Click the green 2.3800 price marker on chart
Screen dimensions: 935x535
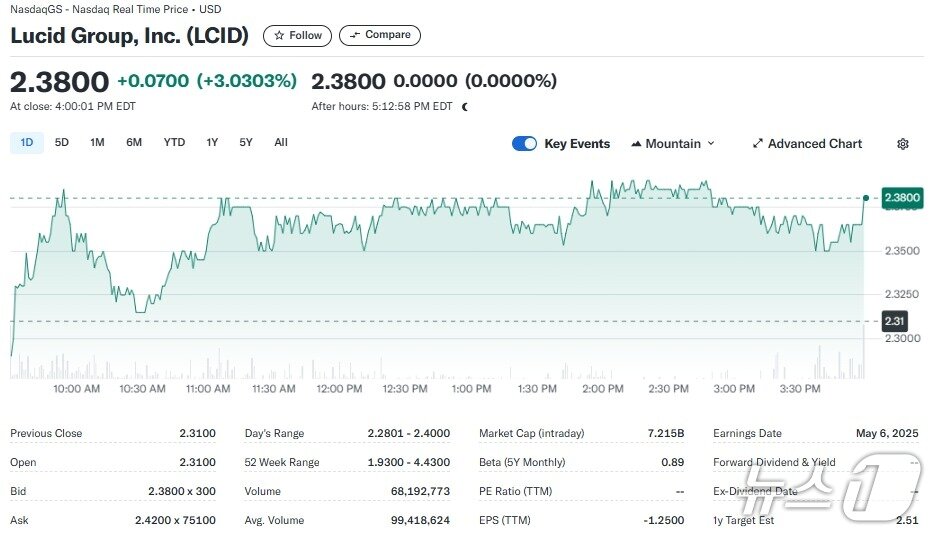click(x=902, y=197)
